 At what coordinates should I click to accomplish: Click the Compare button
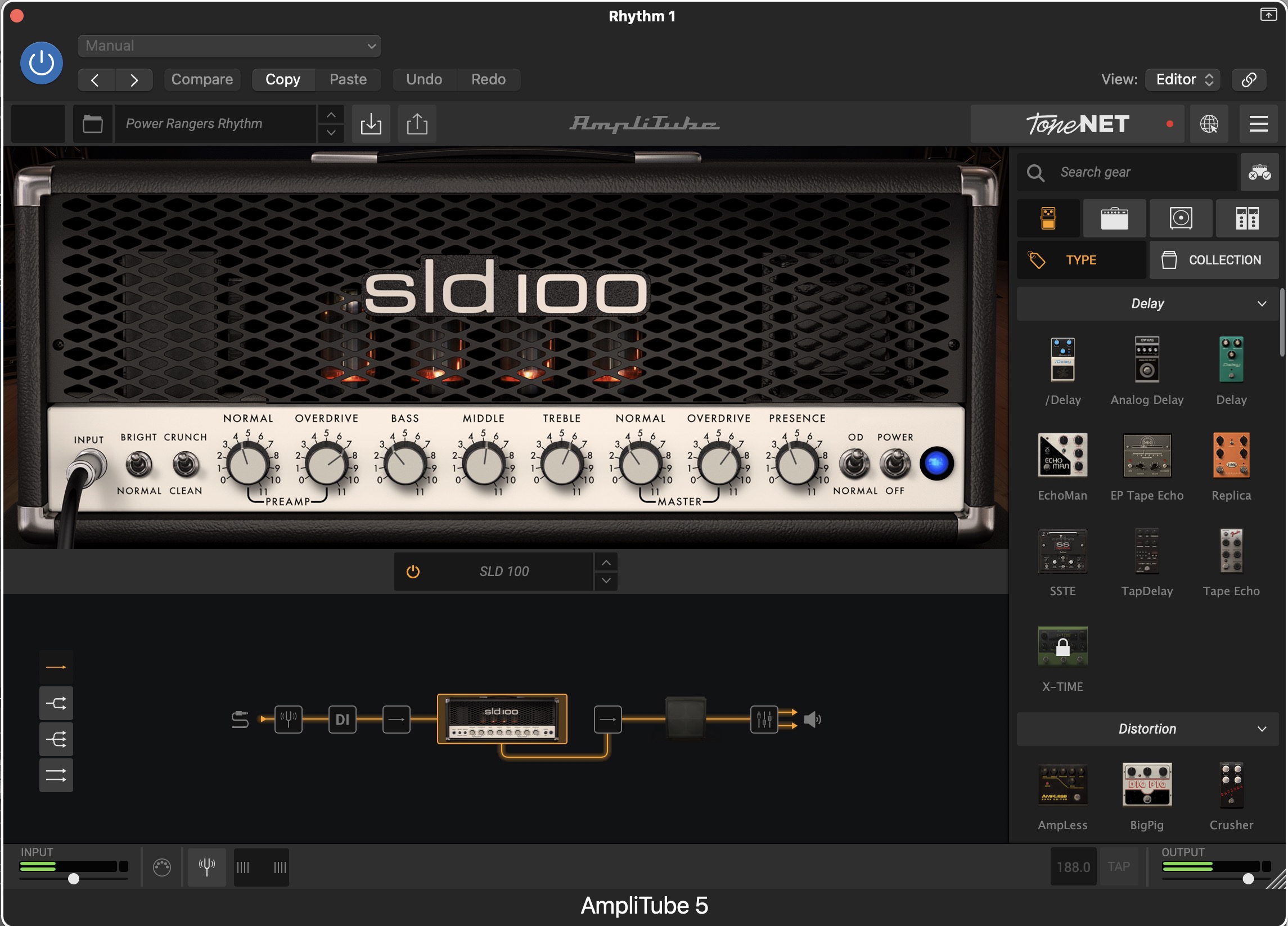click(202, 79)
